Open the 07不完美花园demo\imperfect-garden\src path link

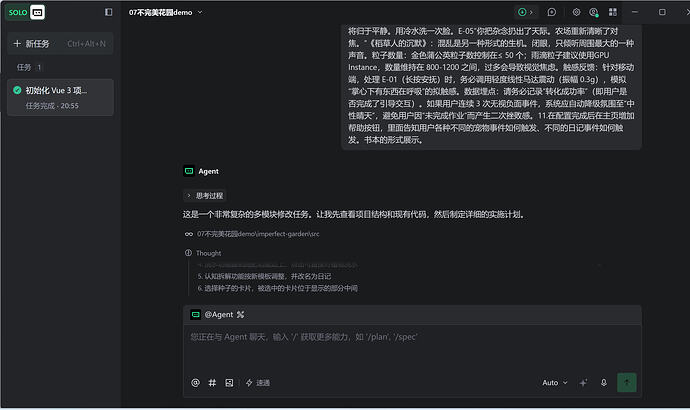(258, 234)
